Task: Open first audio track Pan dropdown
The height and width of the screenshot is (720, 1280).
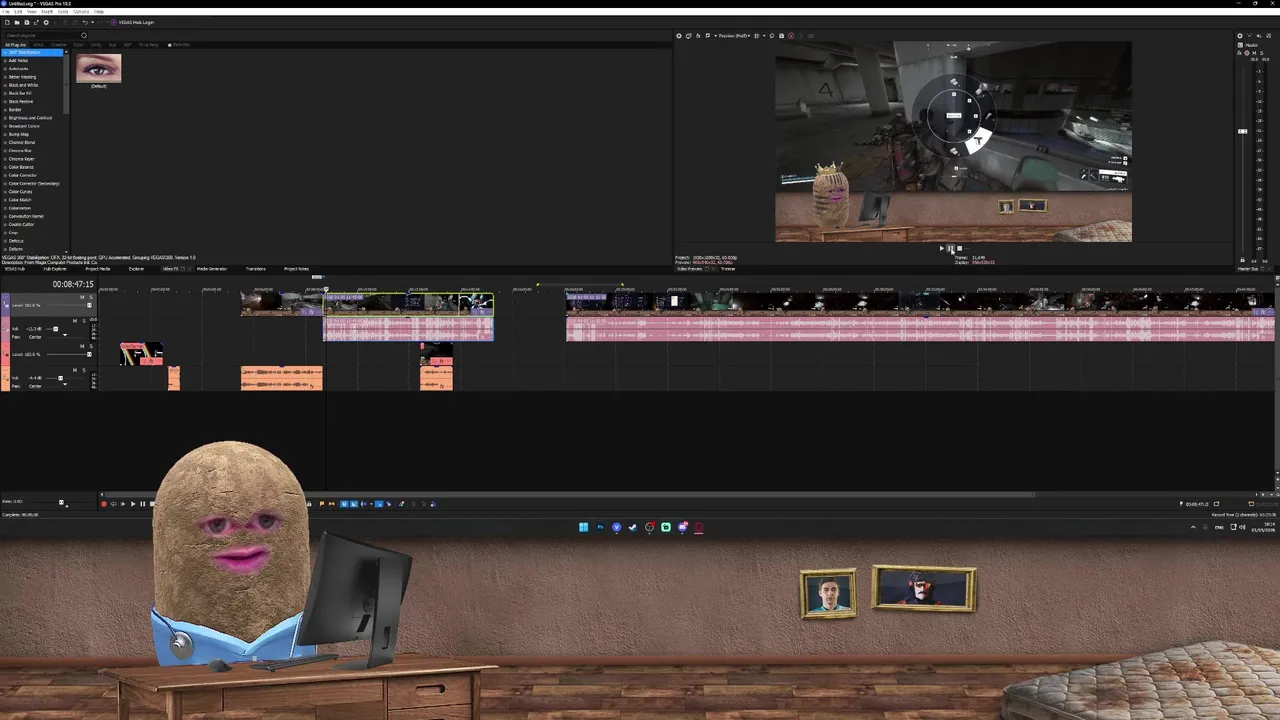Action: point(65,335)
